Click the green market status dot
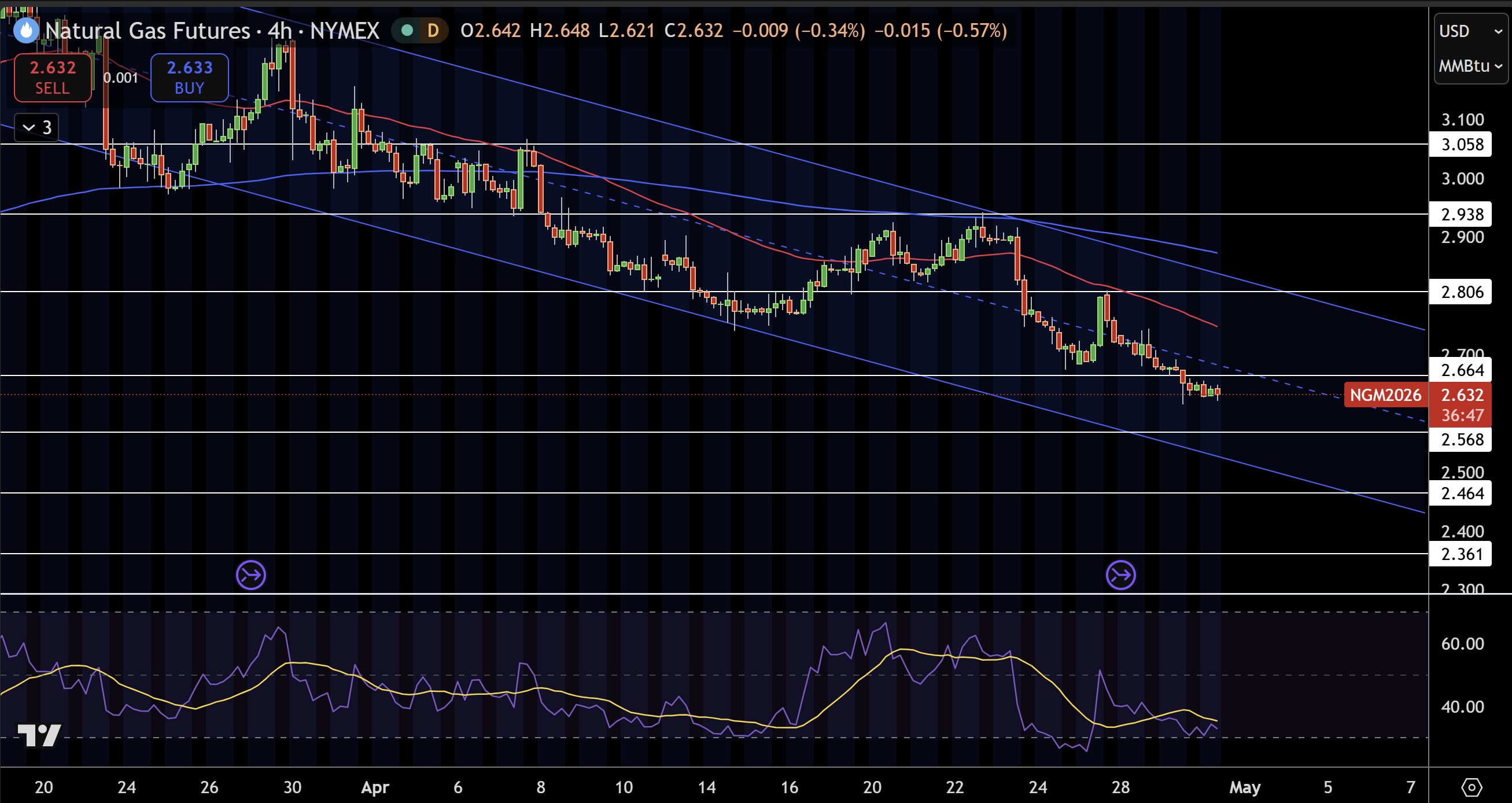Screen dimensions: 1512x803 coord(407,31)
